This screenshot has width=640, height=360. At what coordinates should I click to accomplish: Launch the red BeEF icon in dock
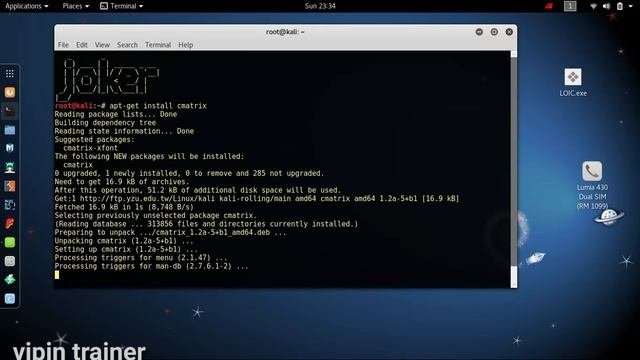[10, 224]
